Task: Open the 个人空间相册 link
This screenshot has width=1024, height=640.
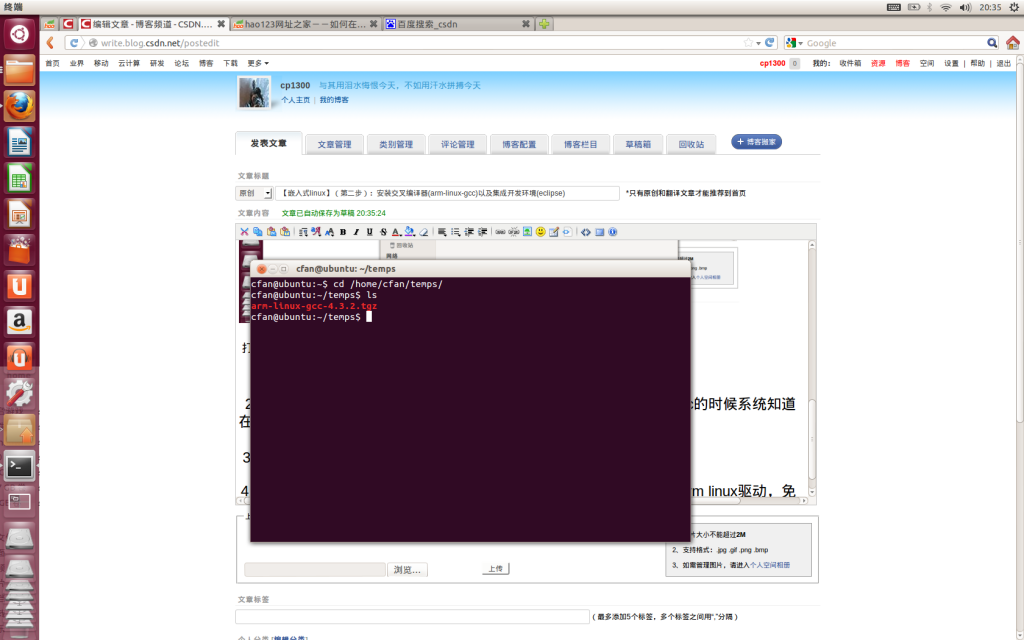Action: coord(769,566)
